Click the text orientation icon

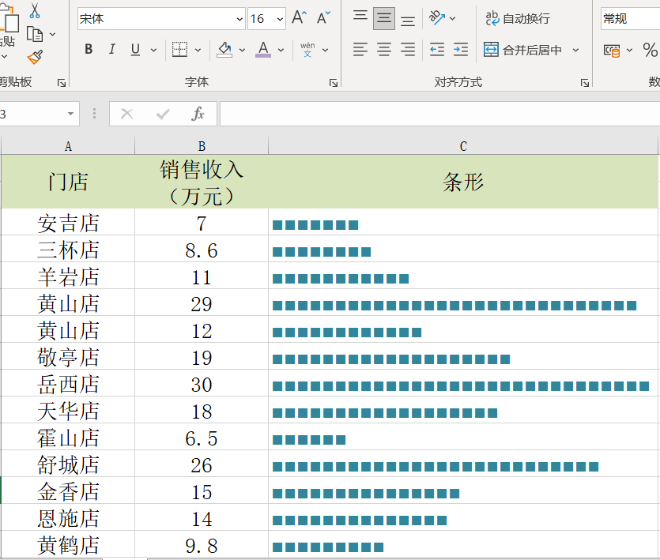437,18
